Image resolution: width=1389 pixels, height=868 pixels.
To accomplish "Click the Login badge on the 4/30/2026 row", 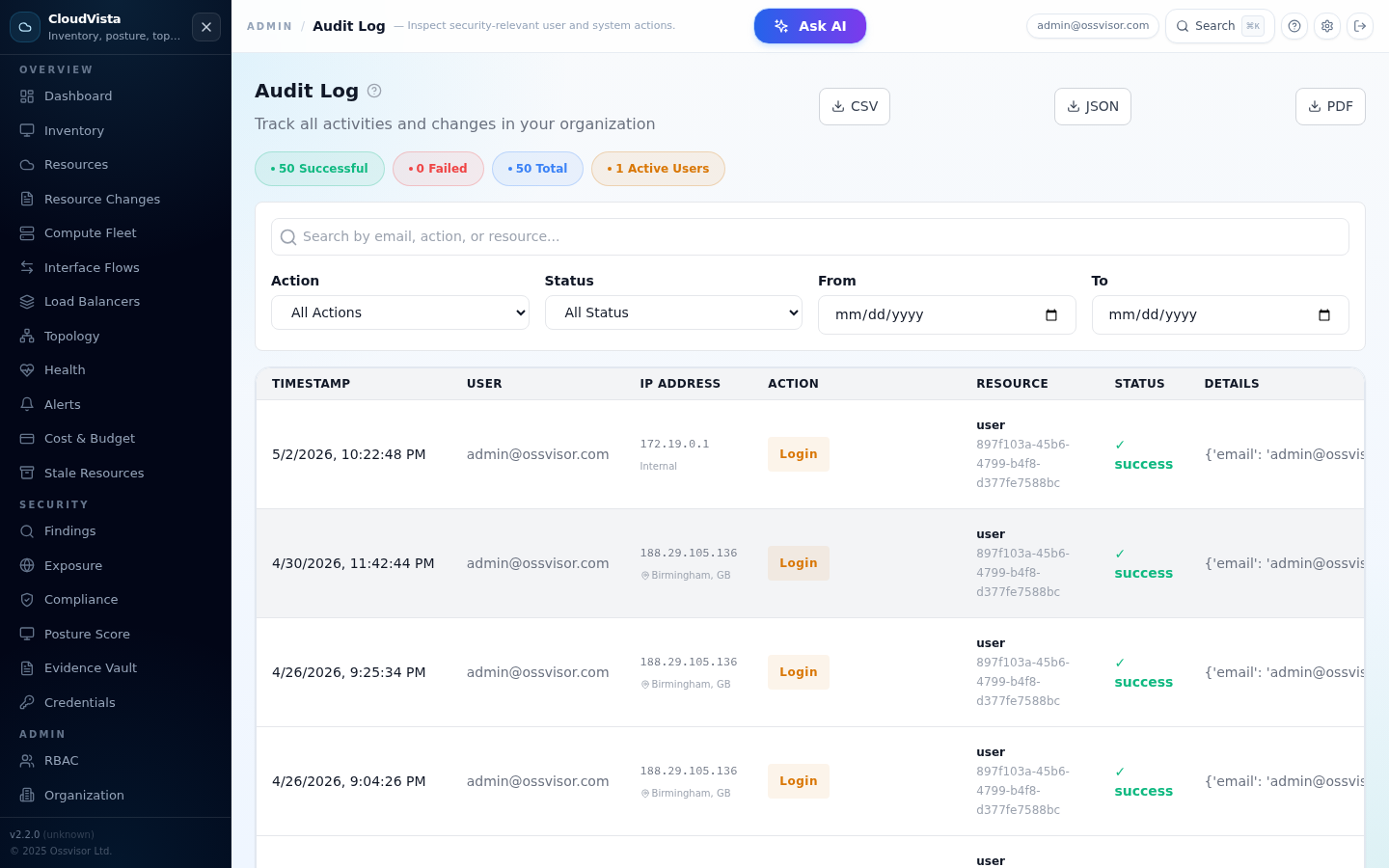I will pos(799,563).
